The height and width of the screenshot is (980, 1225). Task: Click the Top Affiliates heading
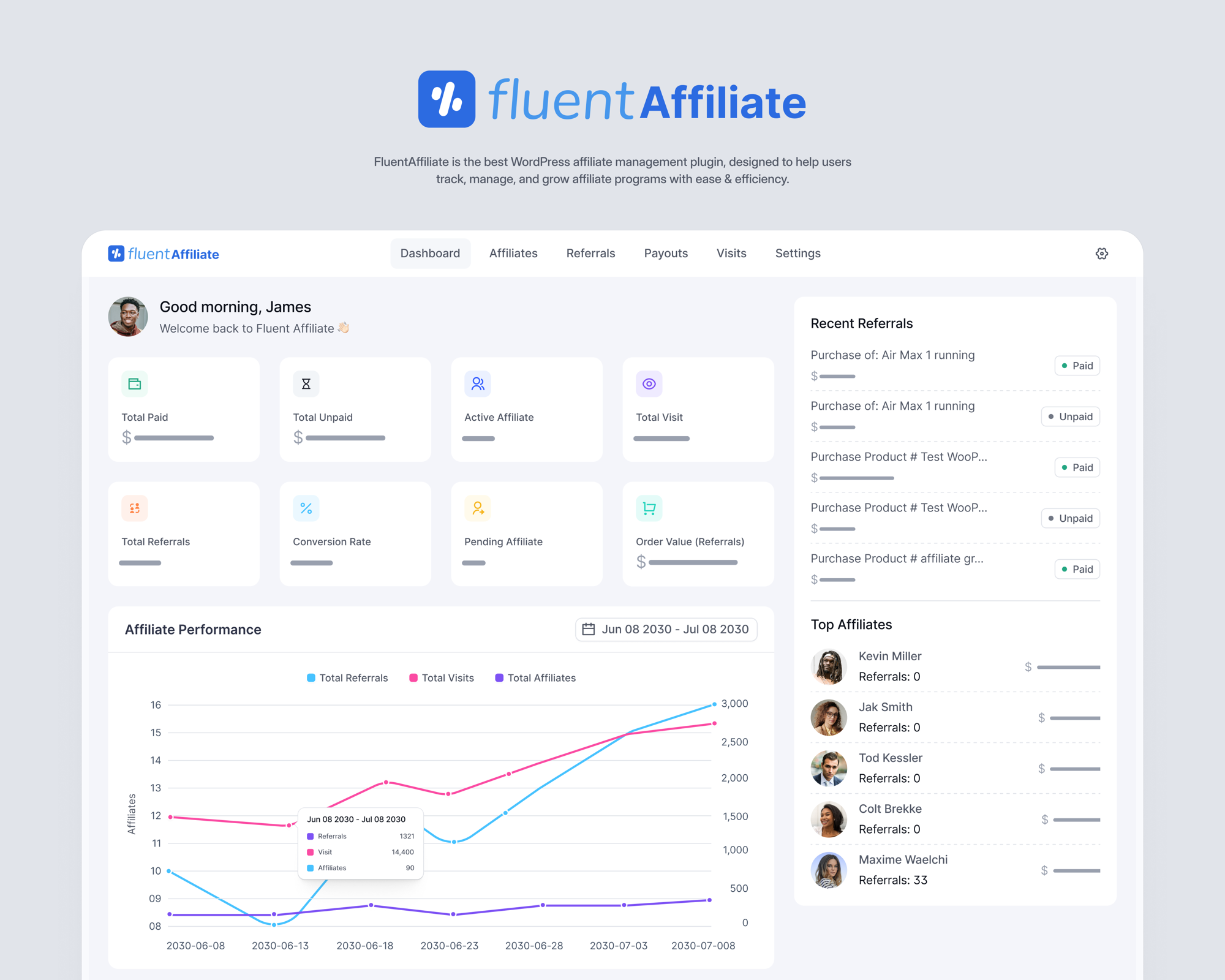coord(851,625)
